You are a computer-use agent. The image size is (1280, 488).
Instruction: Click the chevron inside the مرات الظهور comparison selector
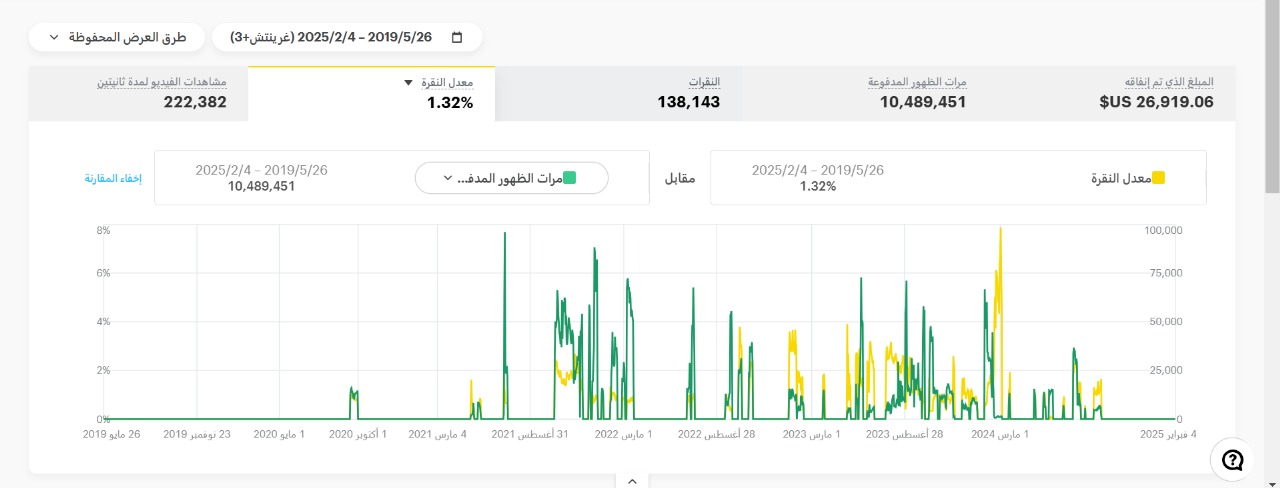[447, 178]
